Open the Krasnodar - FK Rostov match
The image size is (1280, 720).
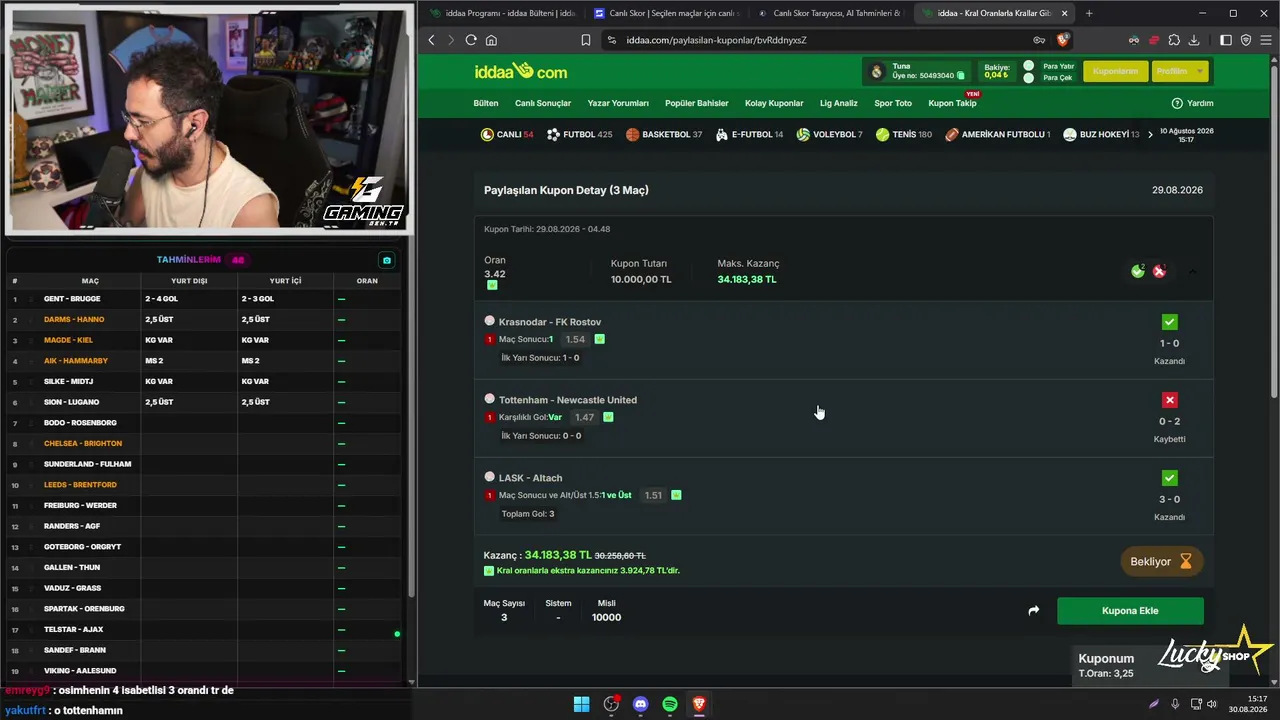(550, 322)
